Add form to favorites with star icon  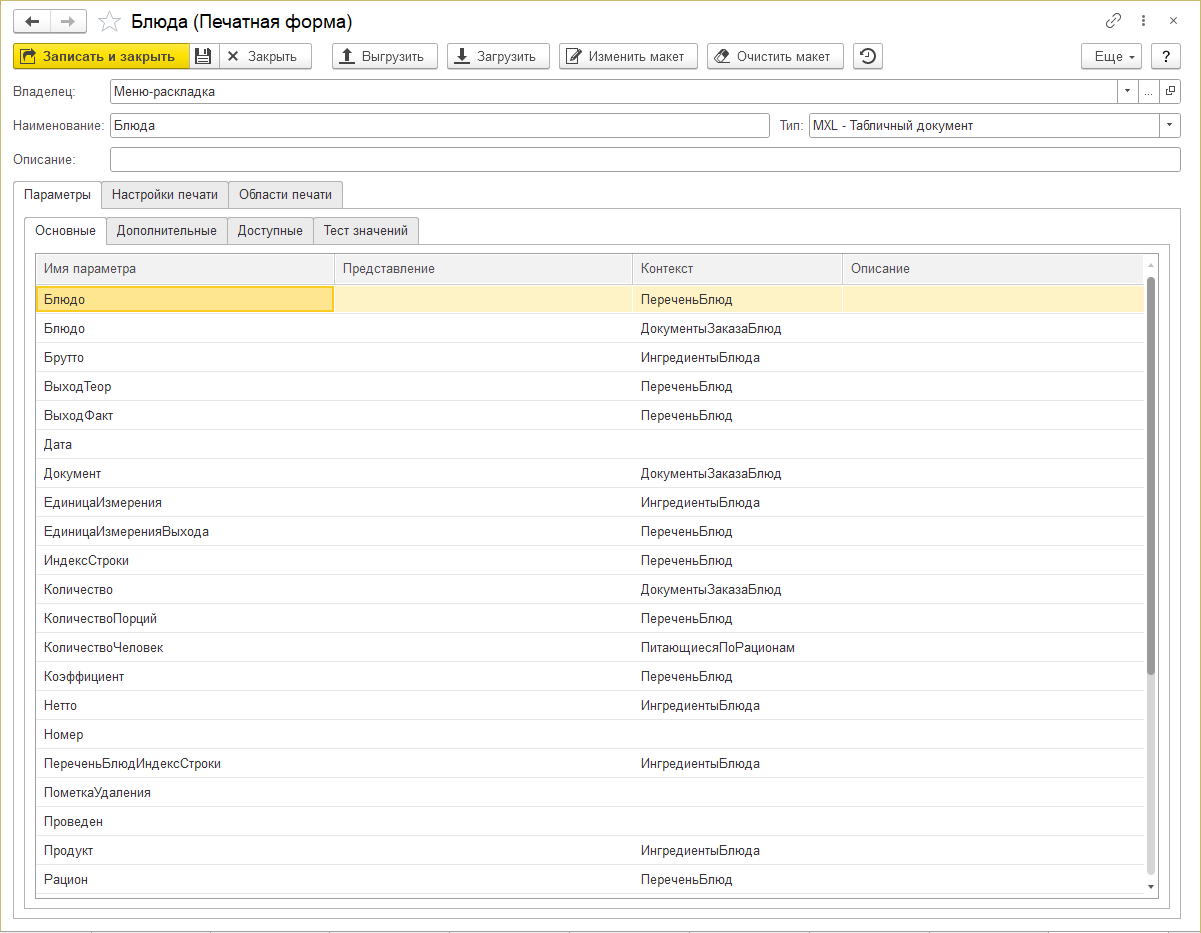click(110, 21)
